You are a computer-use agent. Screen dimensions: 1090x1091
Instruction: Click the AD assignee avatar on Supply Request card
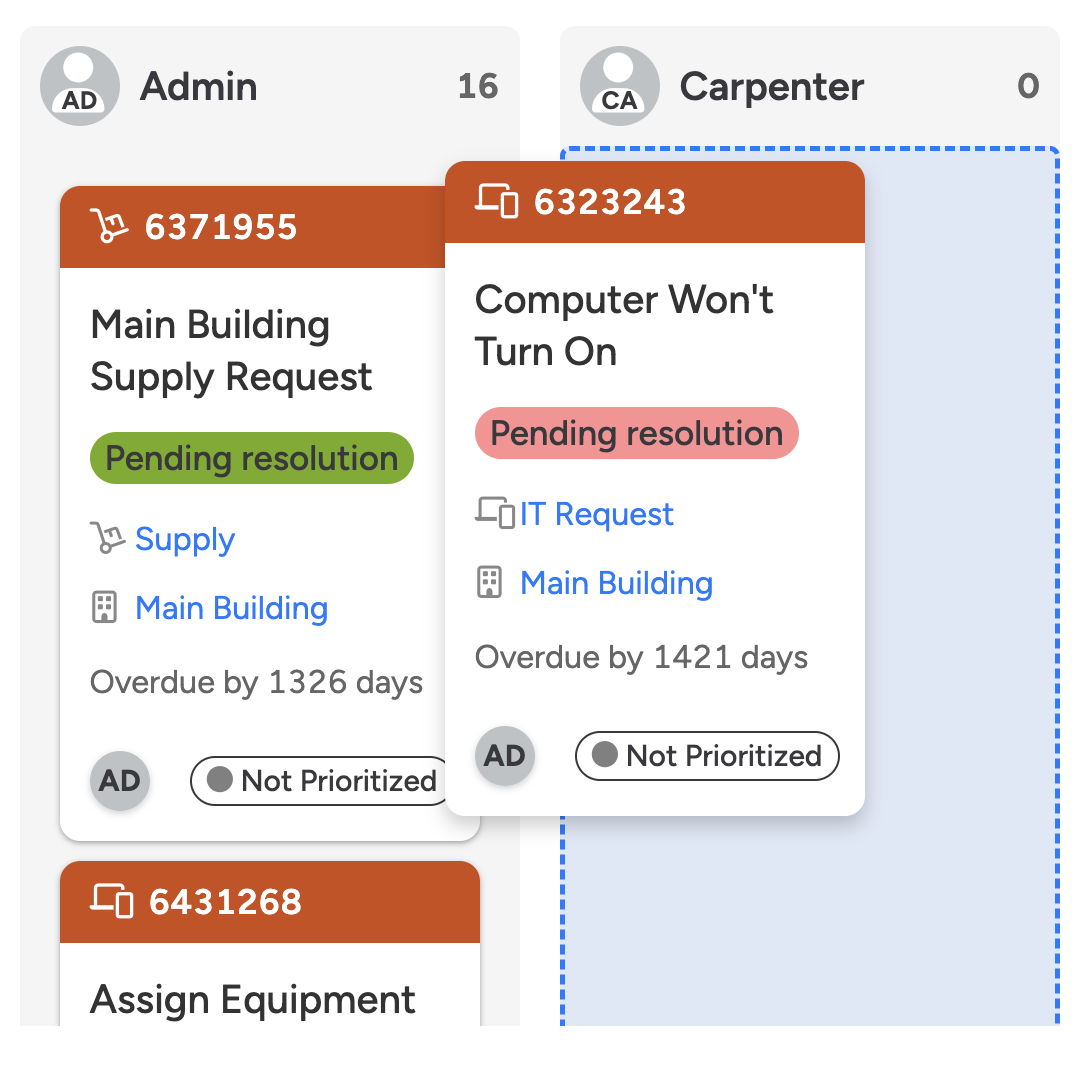pos(120,781)
